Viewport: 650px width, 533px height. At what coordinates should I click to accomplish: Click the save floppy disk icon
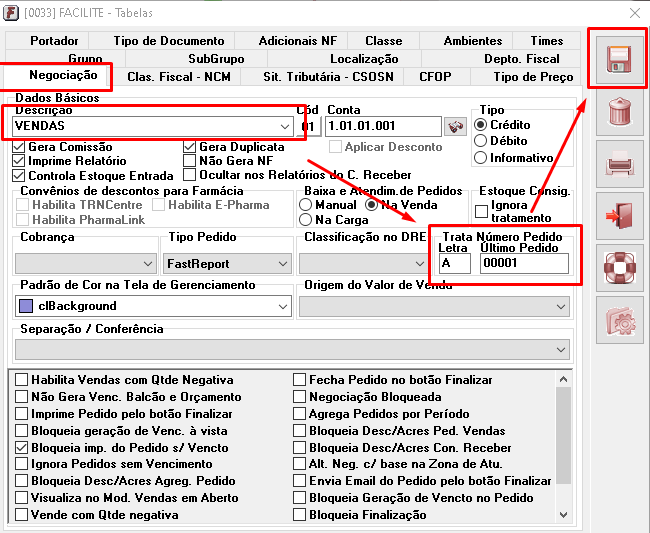pyautogui.click(x=618, y=59)
